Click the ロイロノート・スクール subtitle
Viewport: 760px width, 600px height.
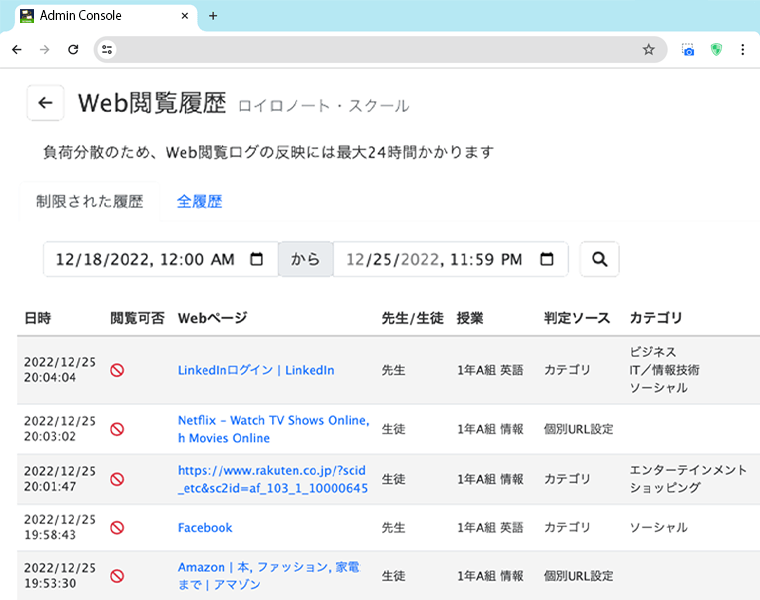(324, 106)
